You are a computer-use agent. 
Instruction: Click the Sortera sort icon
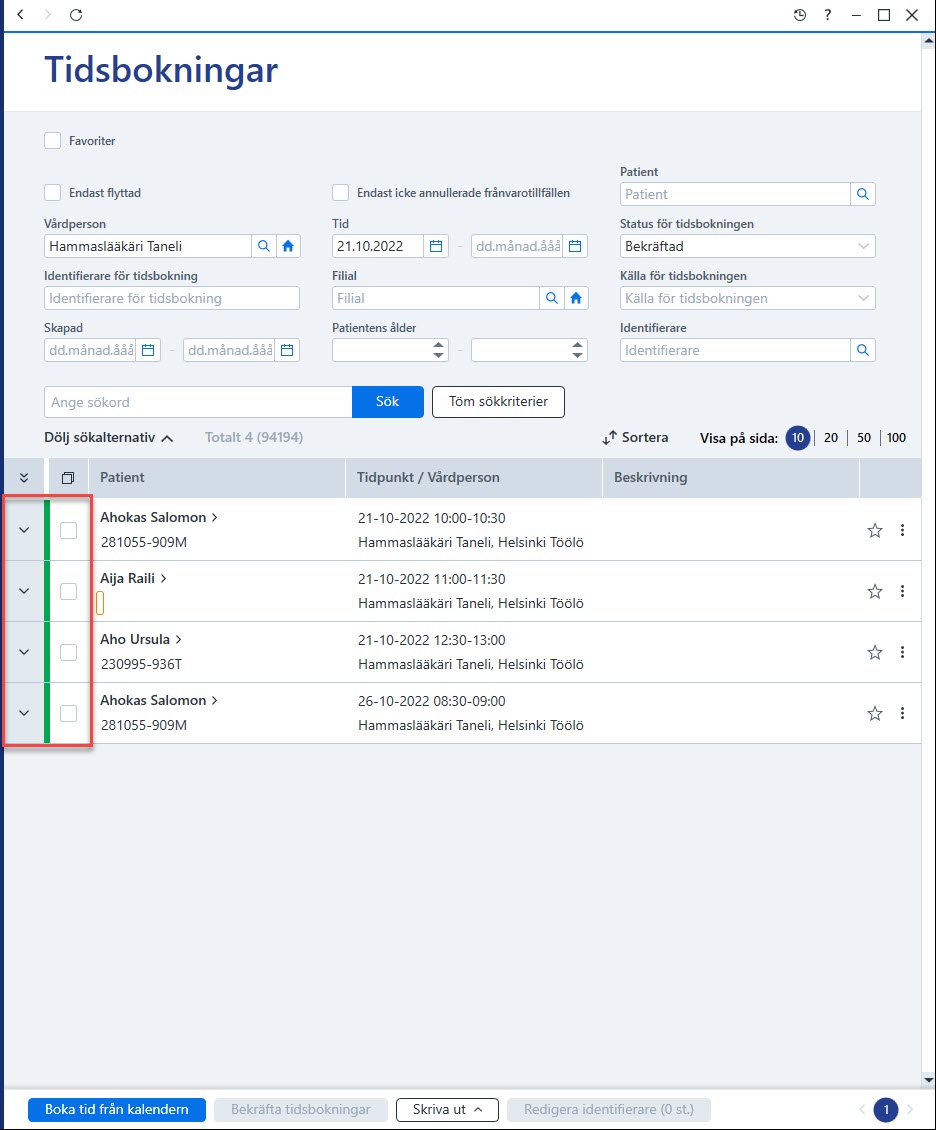(610, 437)
